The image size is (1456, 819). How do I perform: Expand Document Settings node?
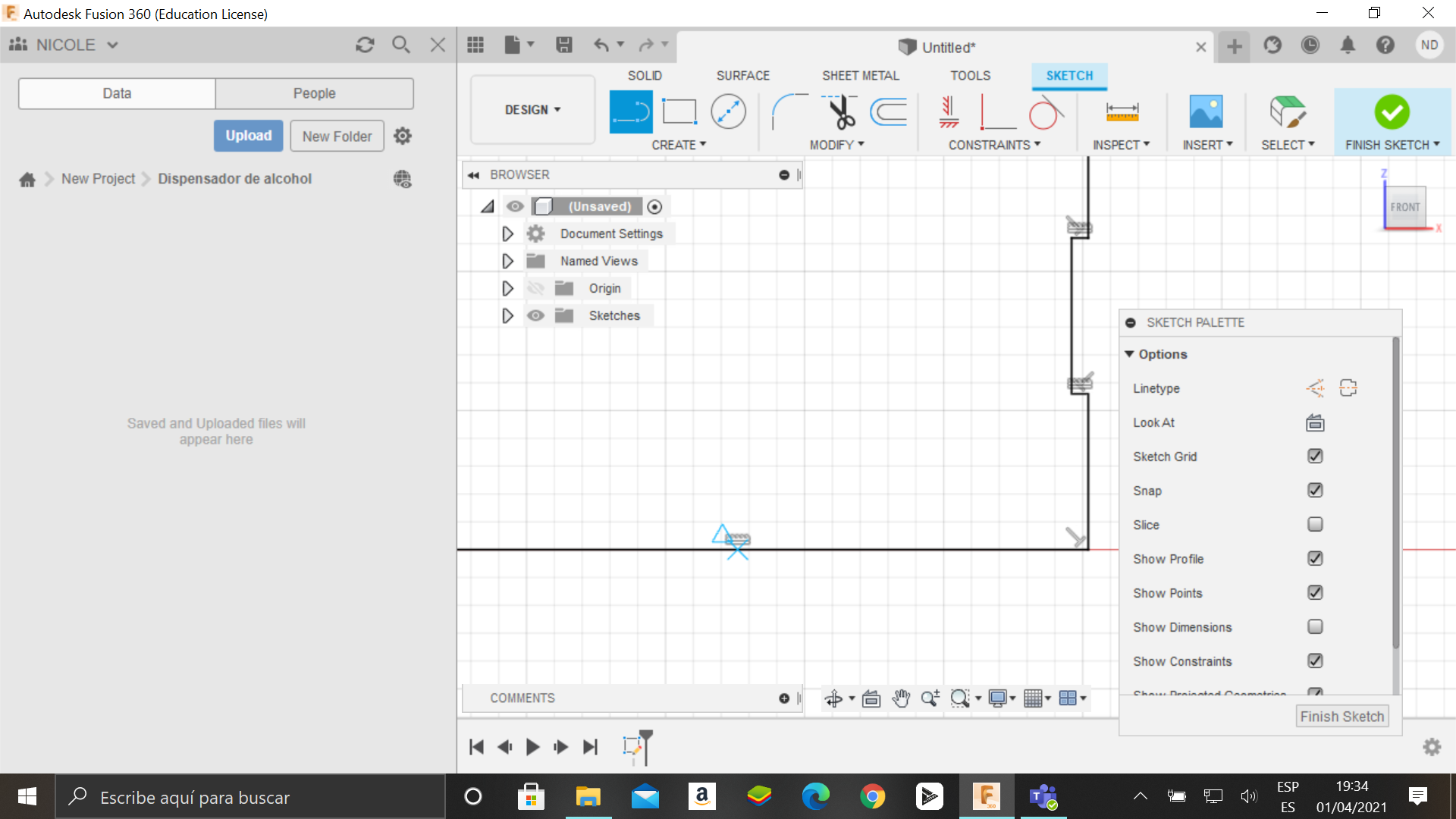[507, 234]
